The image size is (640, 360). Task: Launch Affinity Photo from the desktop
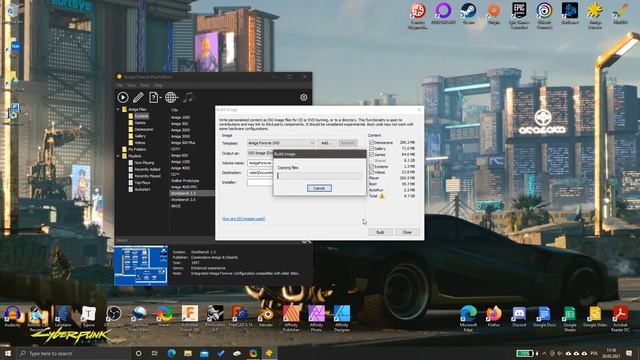(316, 318)
